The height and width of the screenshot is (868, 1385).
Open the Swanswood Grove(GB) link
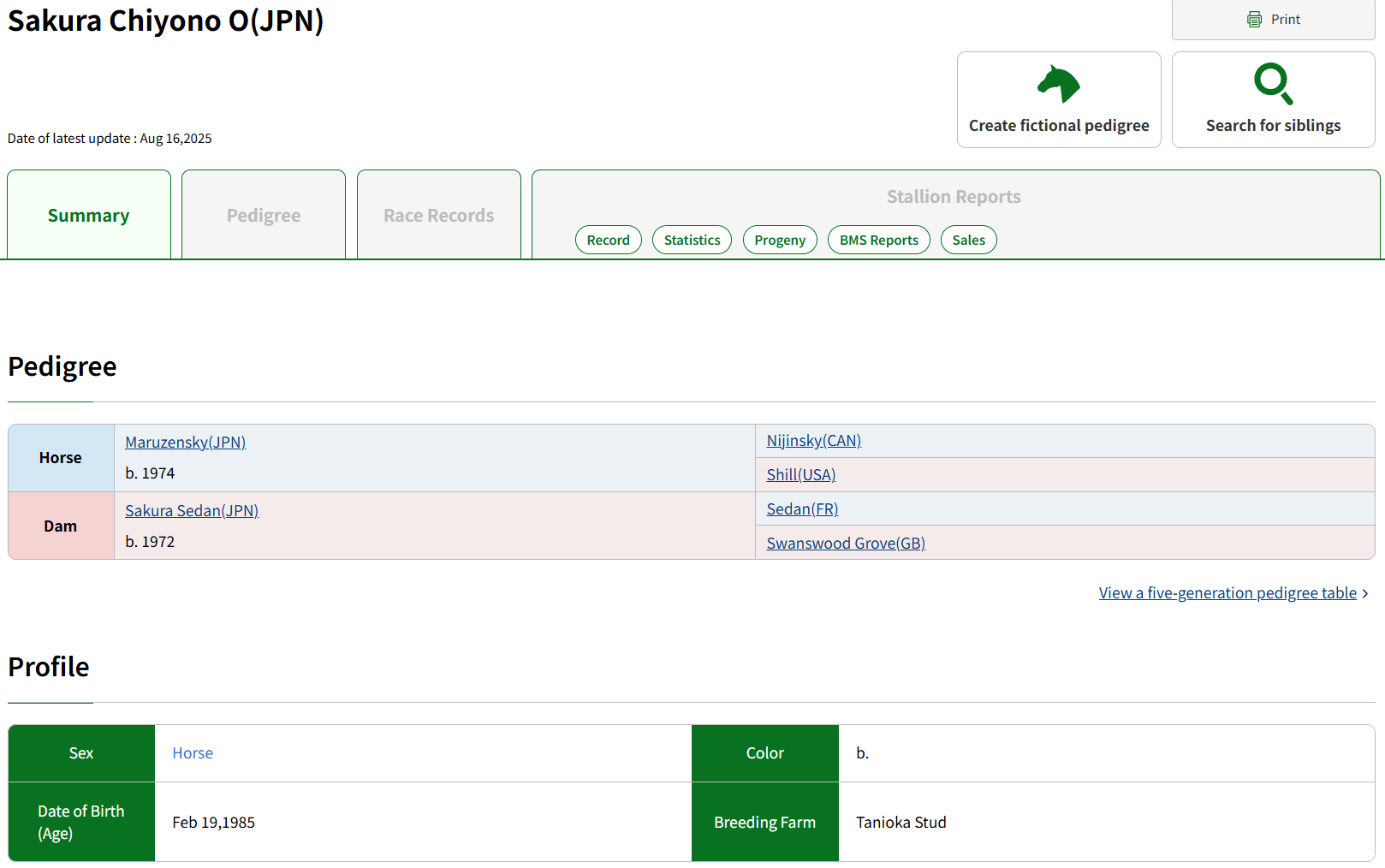coord(846,543)
